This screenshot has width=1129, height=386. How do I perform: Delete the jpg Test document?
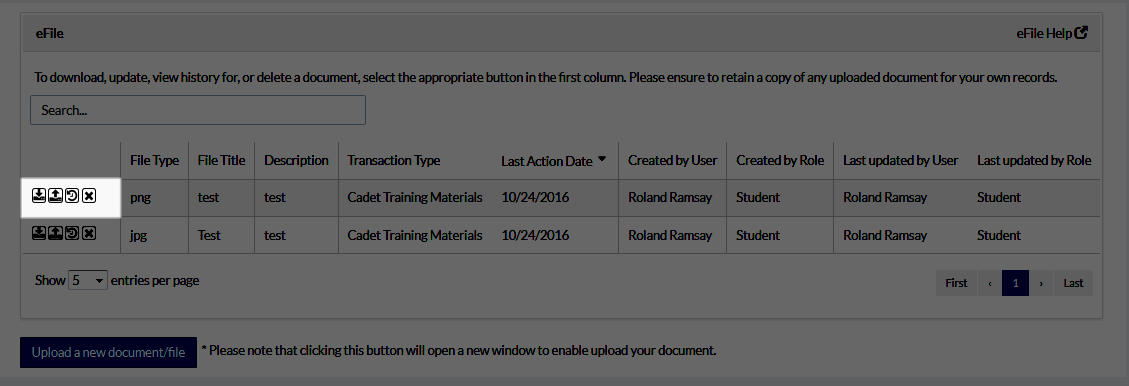point(89,233)
